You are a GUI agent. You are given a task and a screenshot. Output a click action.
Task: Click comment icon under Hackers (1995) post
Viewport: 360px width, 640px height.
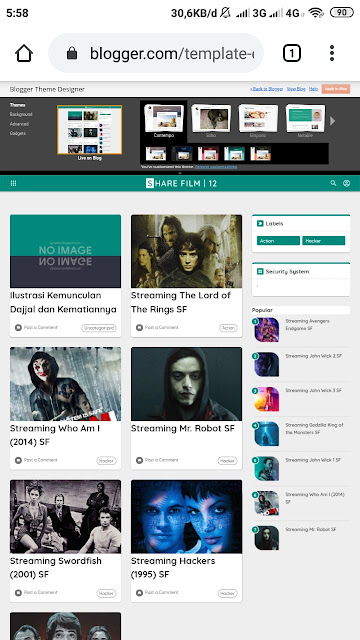point(139,593)
